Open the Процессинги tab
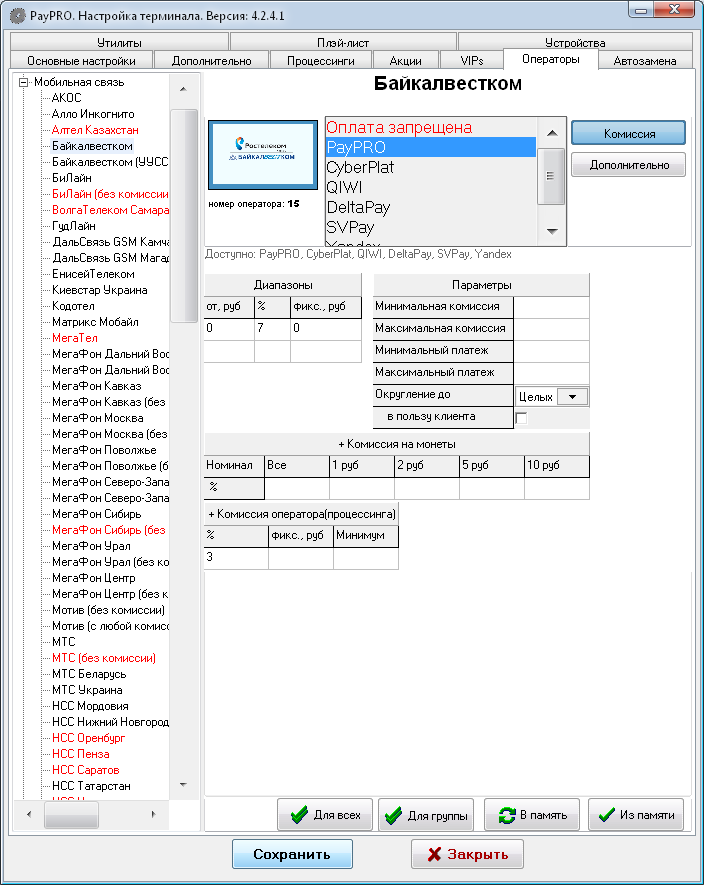This screenshot has height=887, width=705. [x=321, y=61]
